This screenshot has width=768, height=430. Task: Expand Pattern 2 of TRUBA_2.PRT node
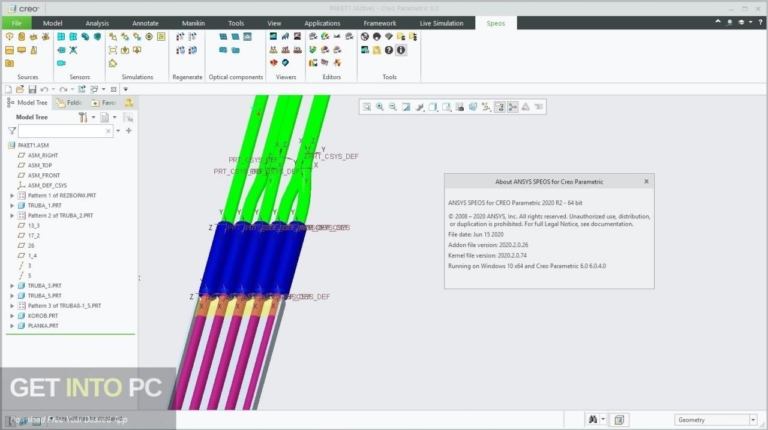(x=12, y=215)
